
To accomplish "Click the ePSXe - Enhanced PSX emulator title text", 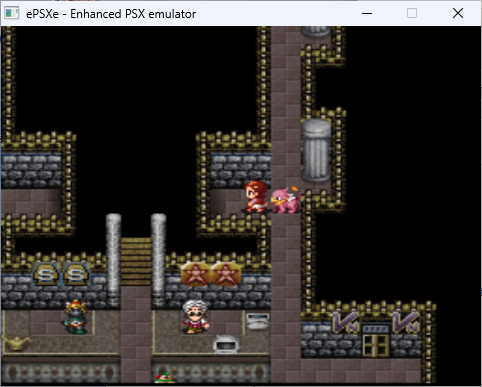I will pos(111,14).
